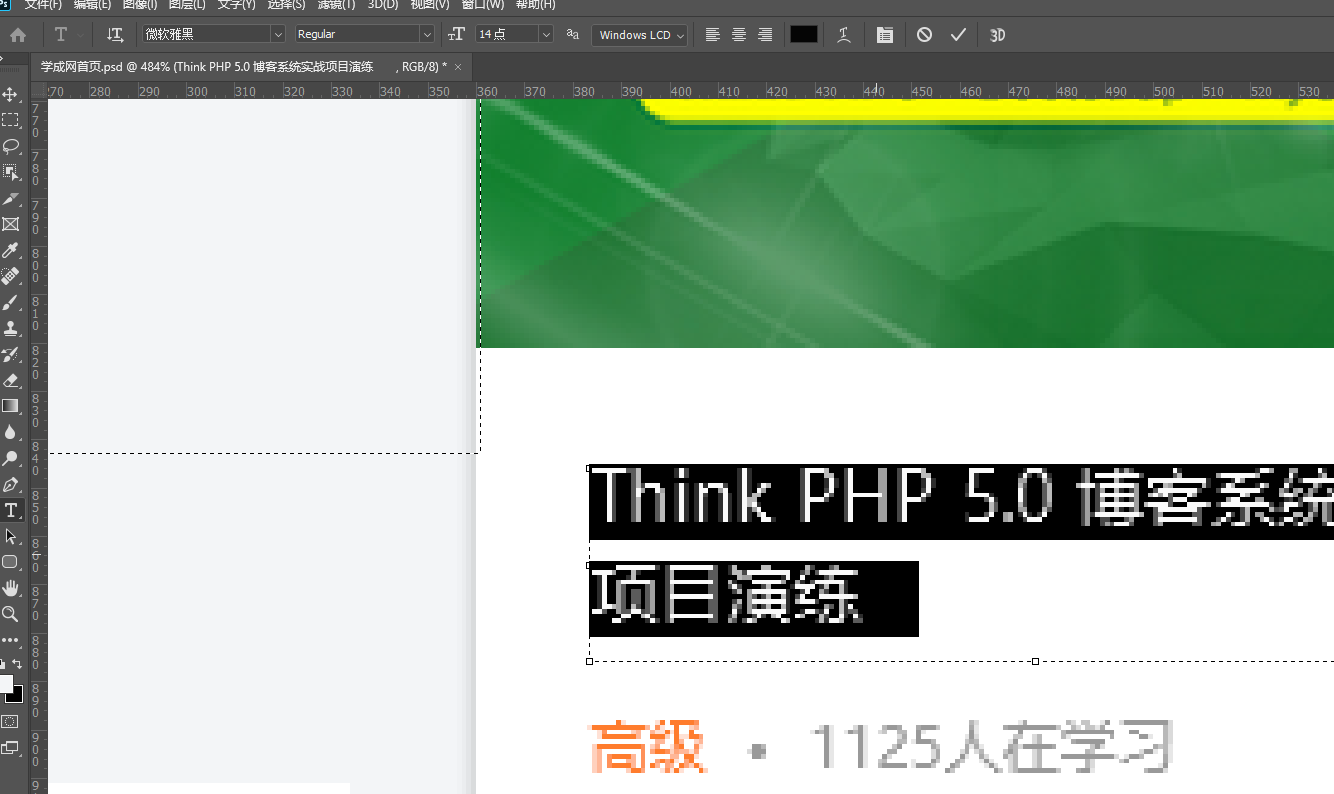
Task: Select the Eraser tool
Action: (x=10, y=380)
